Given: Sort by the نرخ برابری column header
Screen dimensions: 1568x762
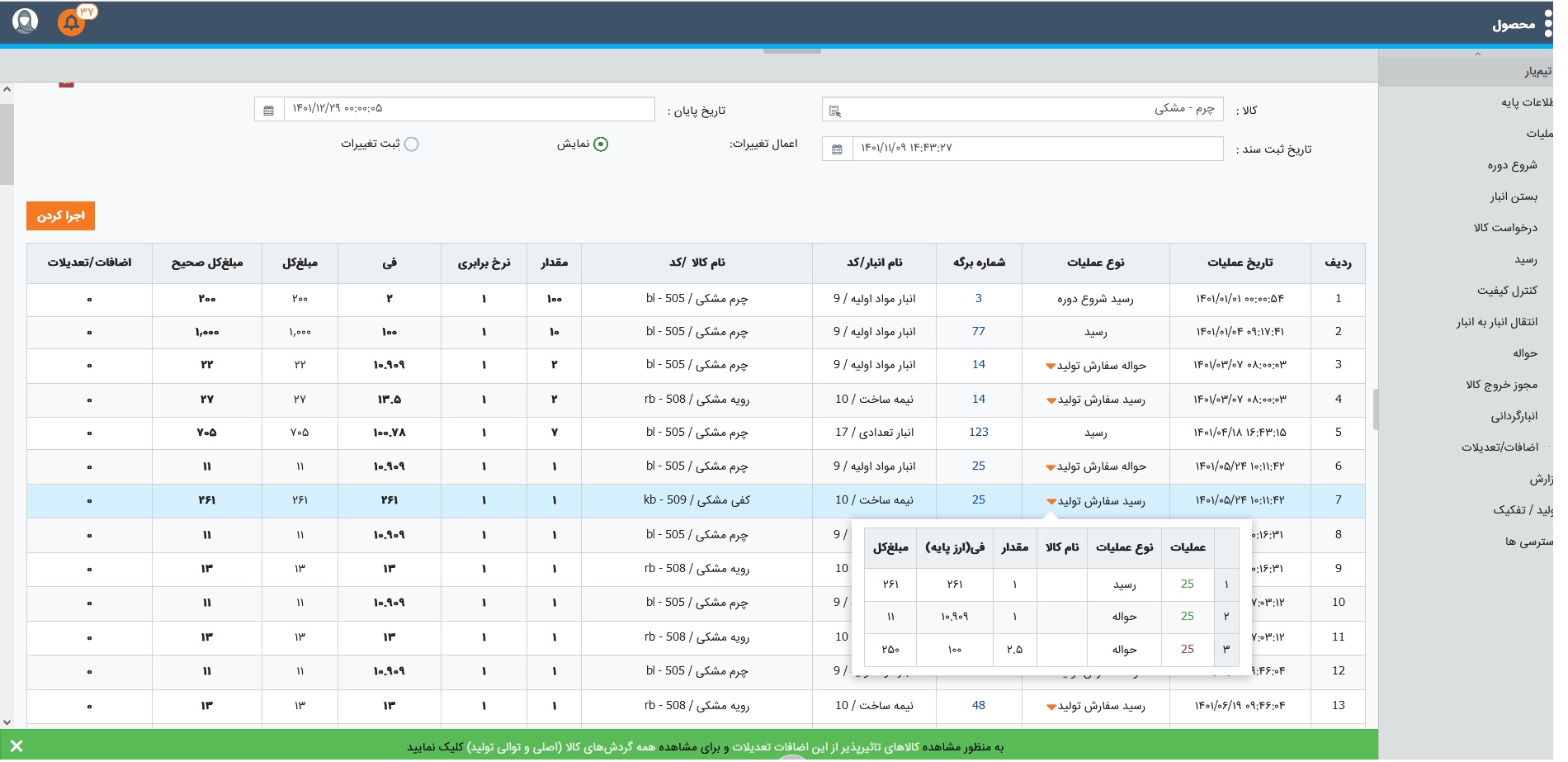Looking at the screenshot, I should point(484,263).
